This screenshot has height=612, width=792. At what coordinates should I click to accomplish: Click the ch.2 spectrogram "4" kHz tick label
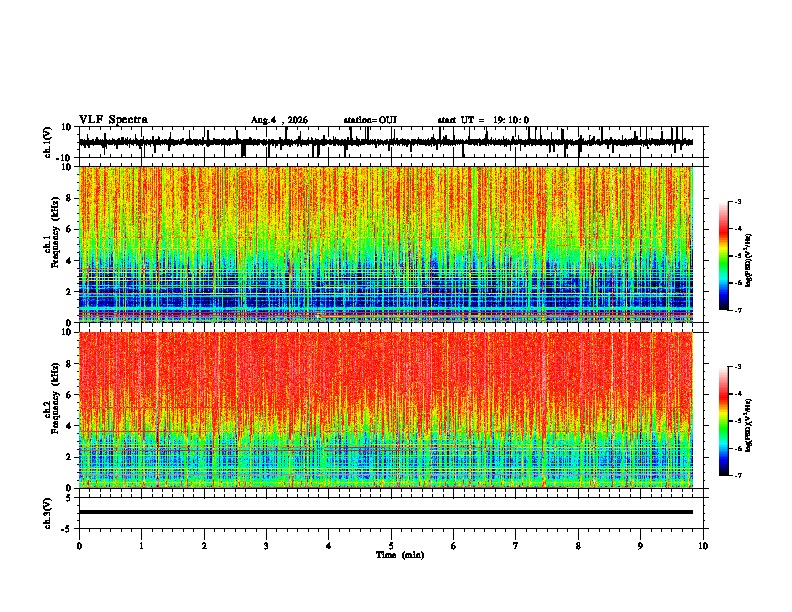pos(69,426)
